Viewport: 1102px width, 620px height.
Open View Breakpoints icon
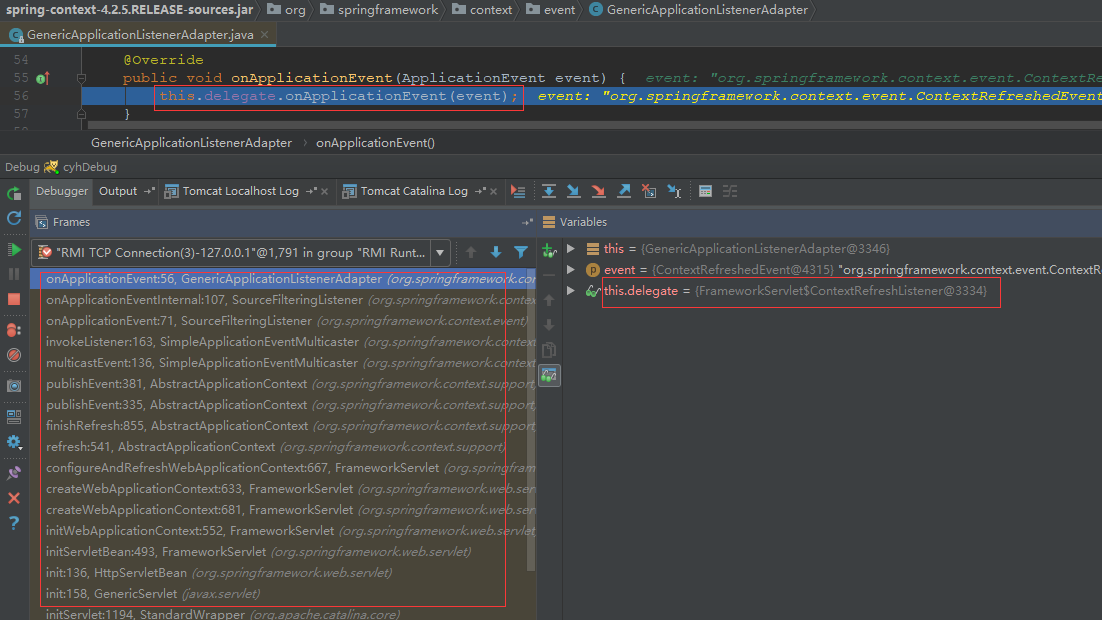point(14,330)
